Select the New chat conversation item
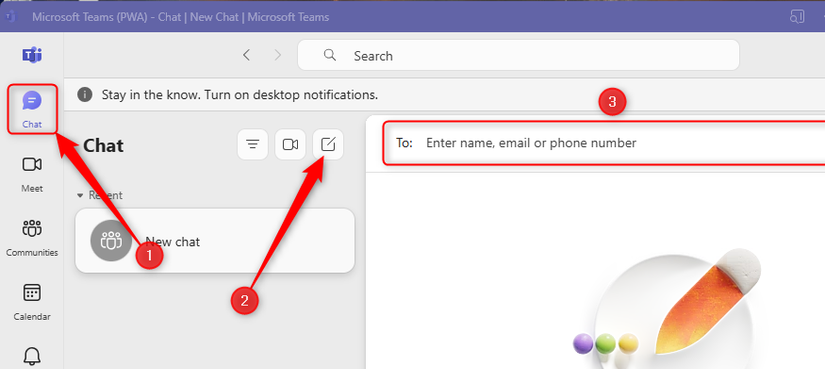 [x=215, y=241]
